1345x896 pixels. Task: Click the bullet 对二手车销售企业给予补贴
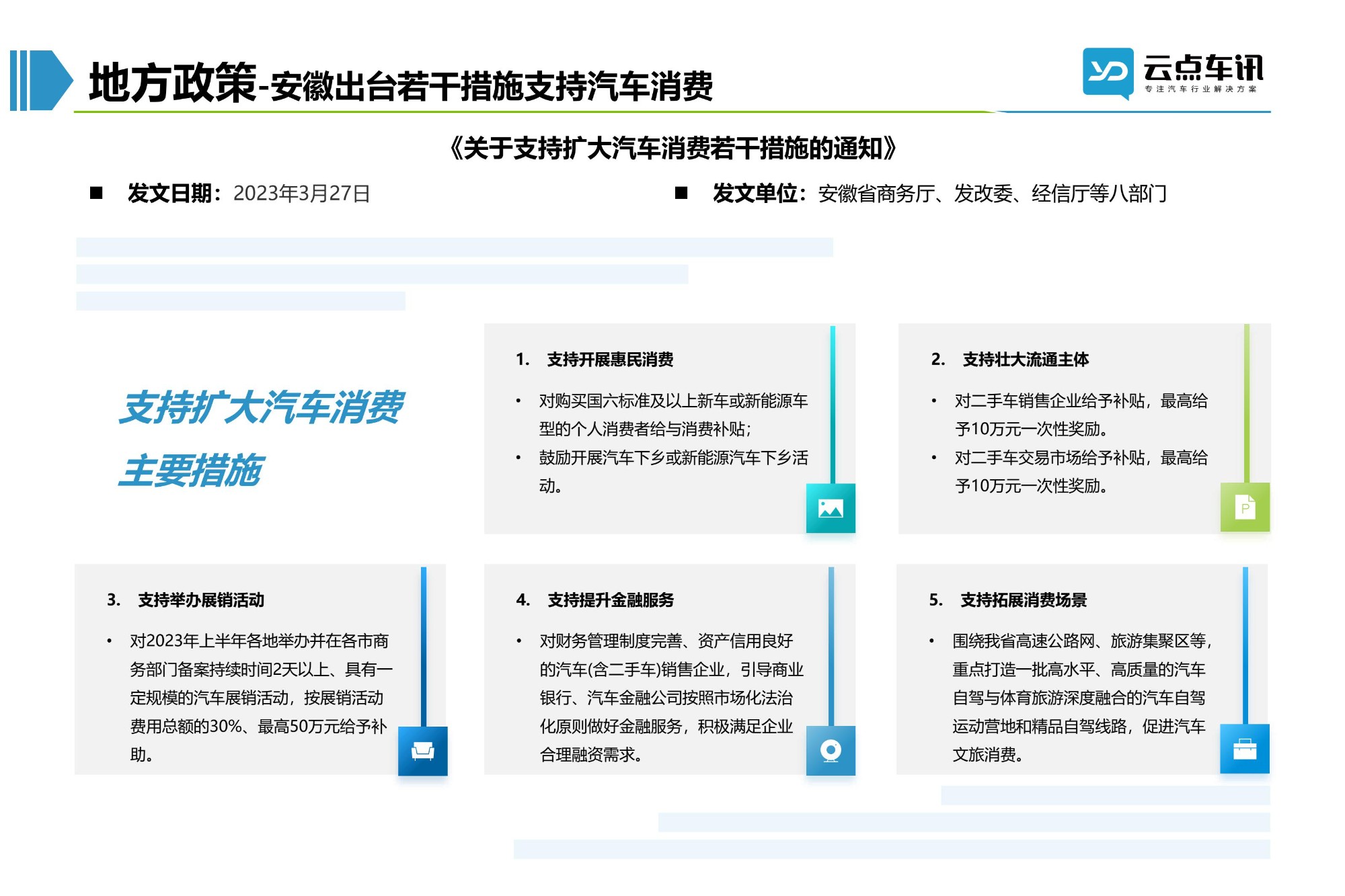click(1081, 415)
